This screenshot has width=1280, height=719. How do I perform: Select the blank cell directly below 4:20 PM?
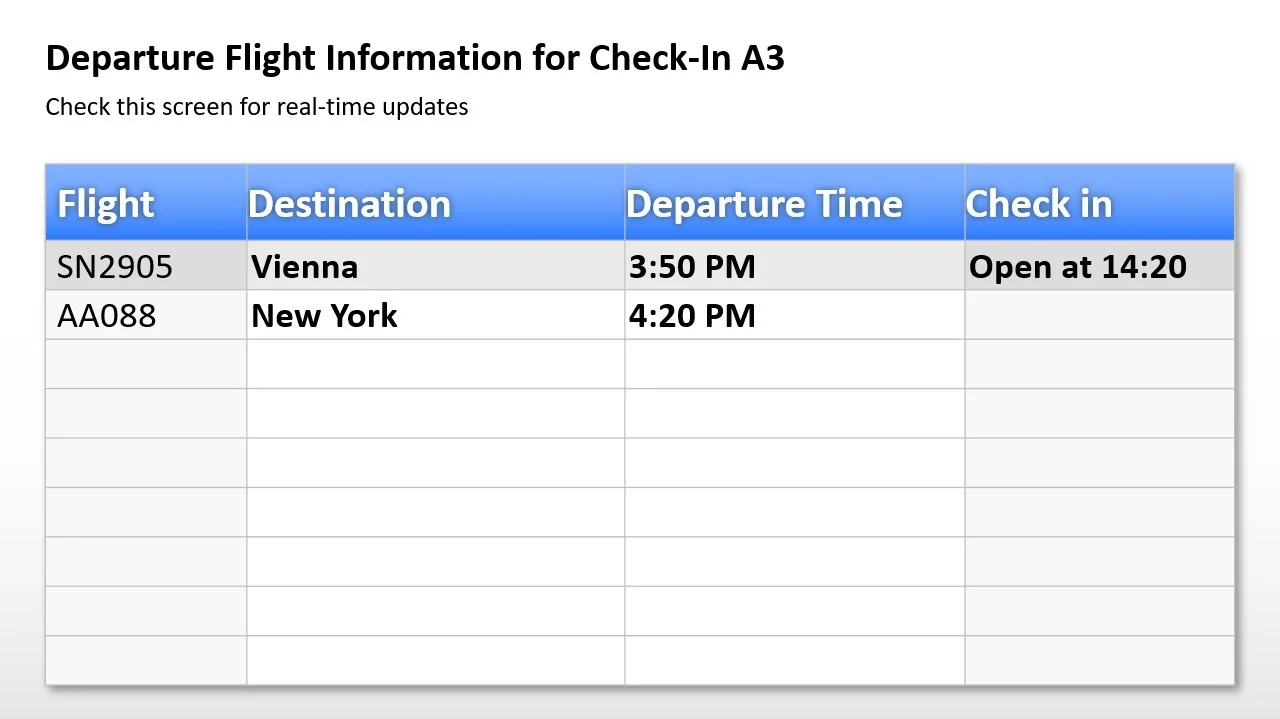tap(794, 364)
